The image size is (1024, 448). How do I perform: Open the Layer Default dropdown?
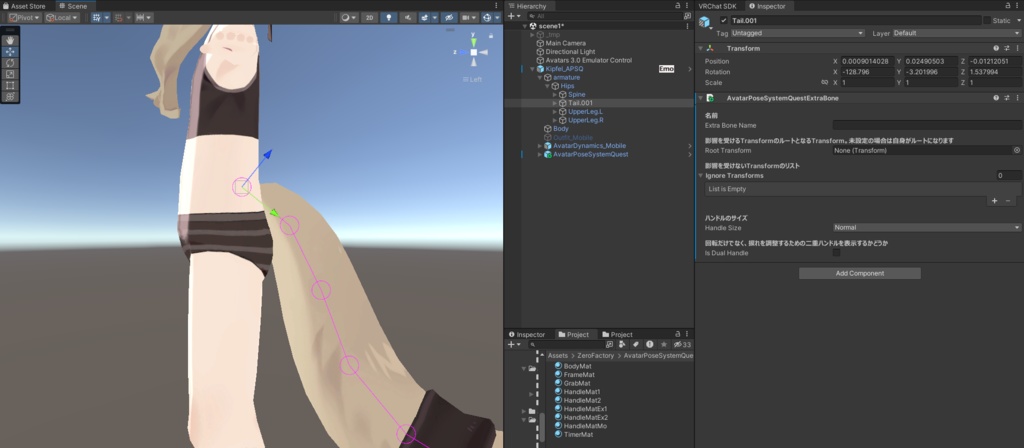tap(957, 33)
